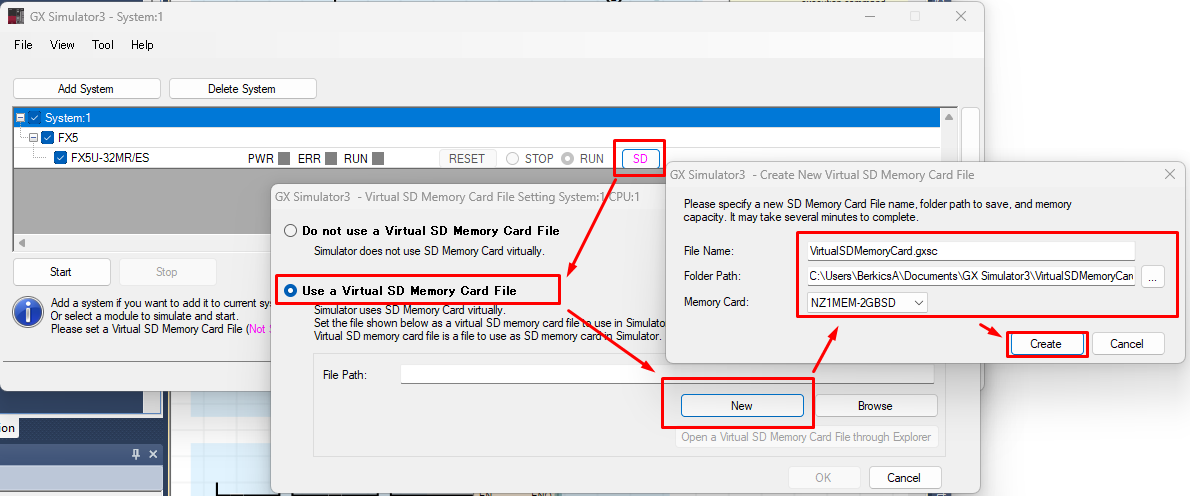Collapse the FX5 tree node

tap(33, 138)
